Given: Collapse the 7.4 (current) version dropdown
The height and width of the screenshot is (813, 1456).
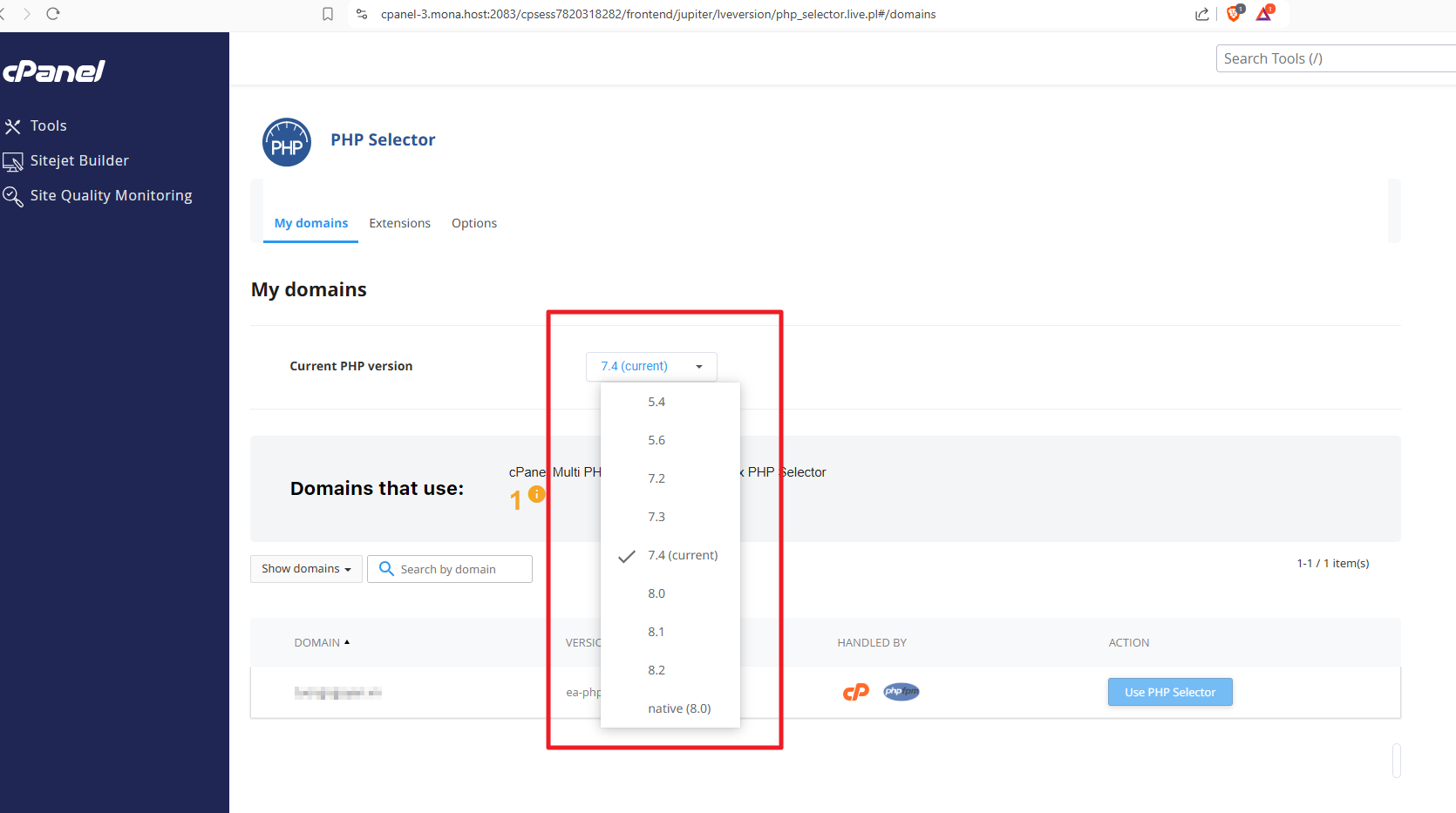Looking at the screenshot, I should tap(651, 367).
